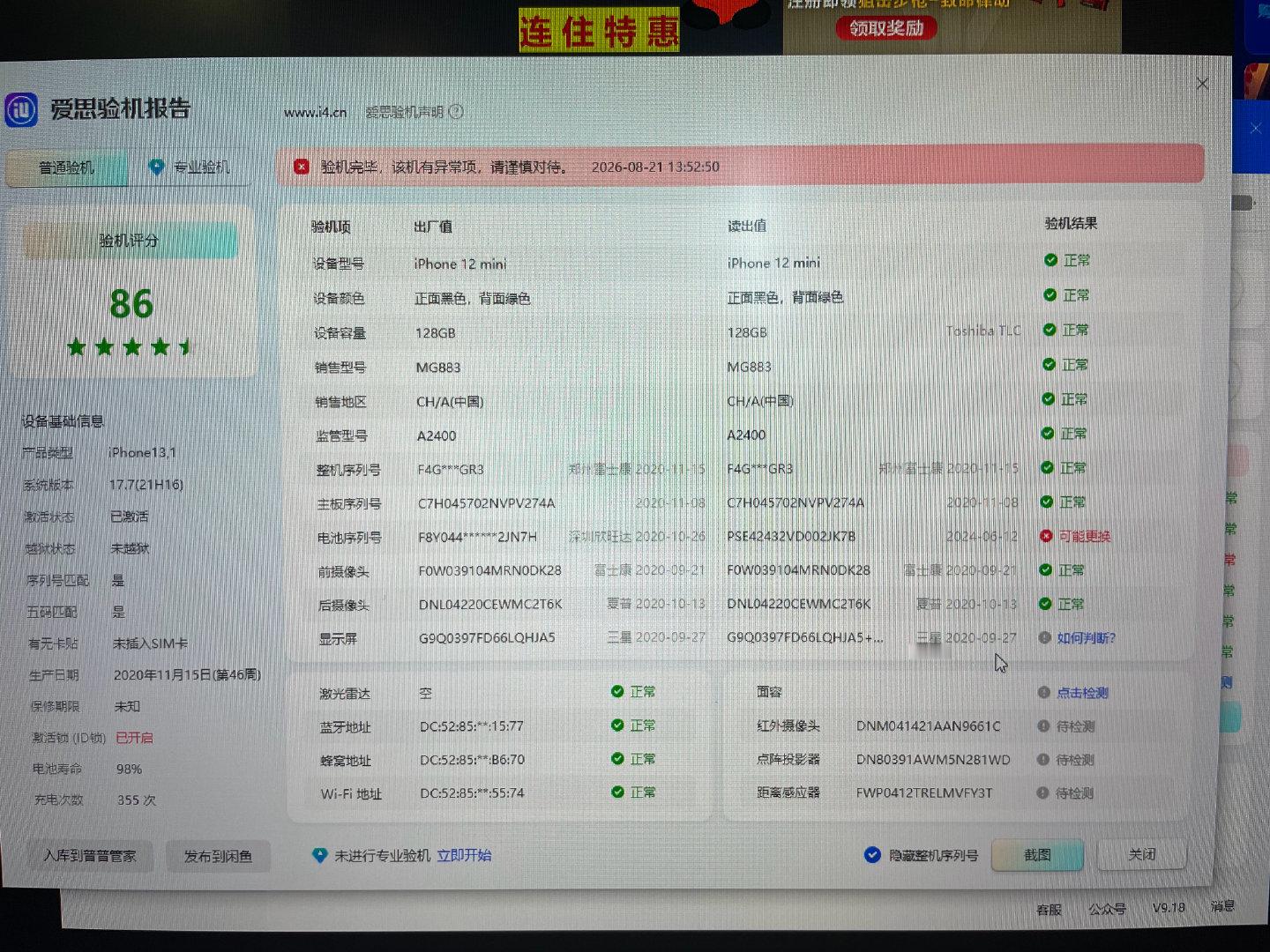Click the red alert icon in the warning banner
The width and height of the screenshot is (1270, 952).
pyautogui.click(x=302, y=167)
